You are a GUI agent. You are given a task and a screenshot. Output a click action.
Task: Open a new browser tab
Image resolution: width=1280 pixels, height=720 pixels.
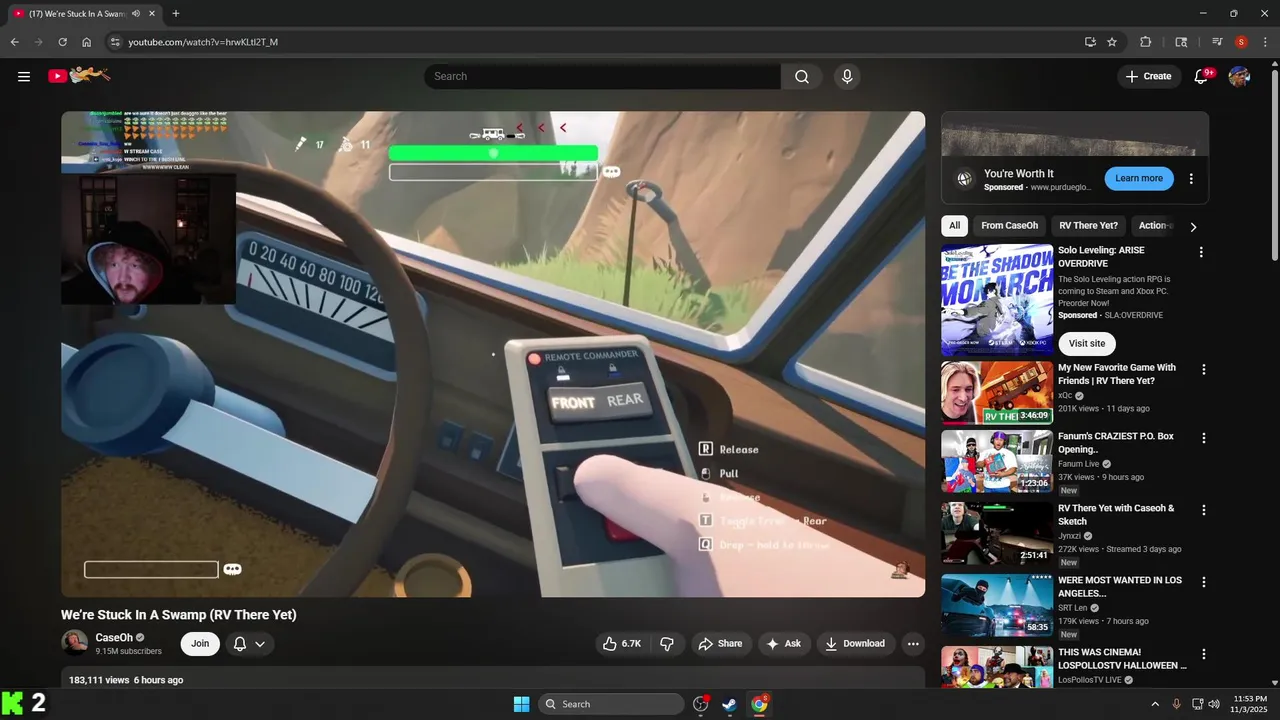(176, 14)
